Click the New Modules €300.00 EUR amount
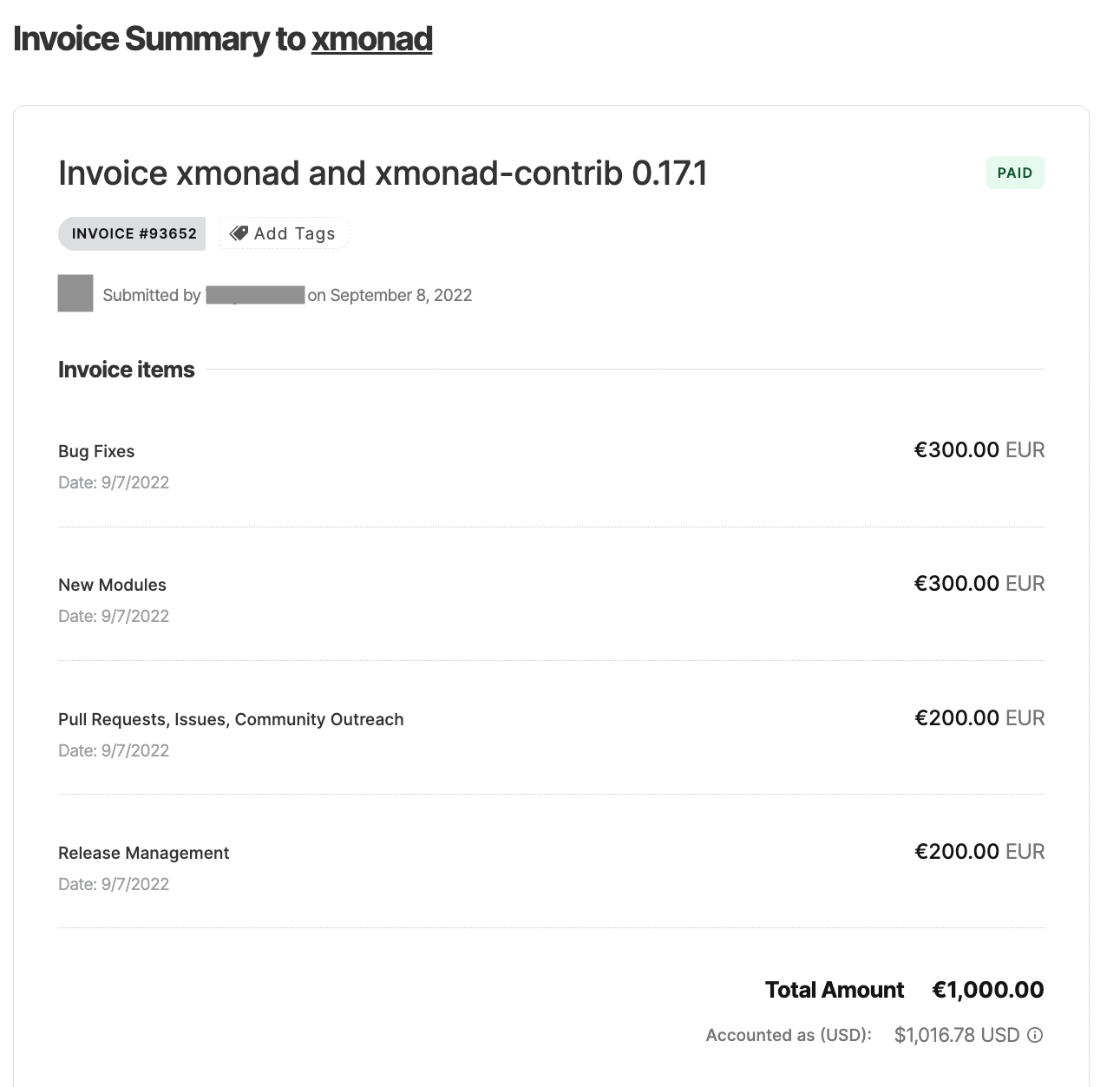This screenshot has width=1120, height=1087. click(x=979, y=583)
